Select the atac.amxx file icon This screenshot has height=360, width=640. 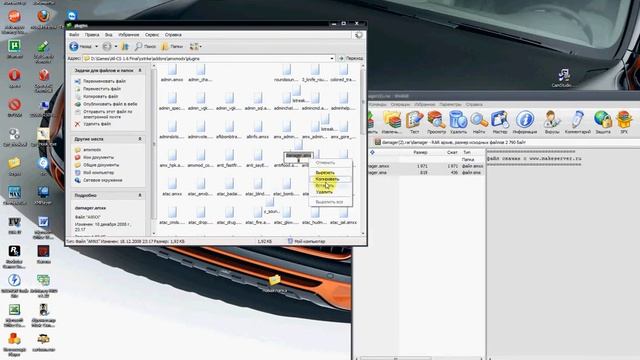[172, 184]
